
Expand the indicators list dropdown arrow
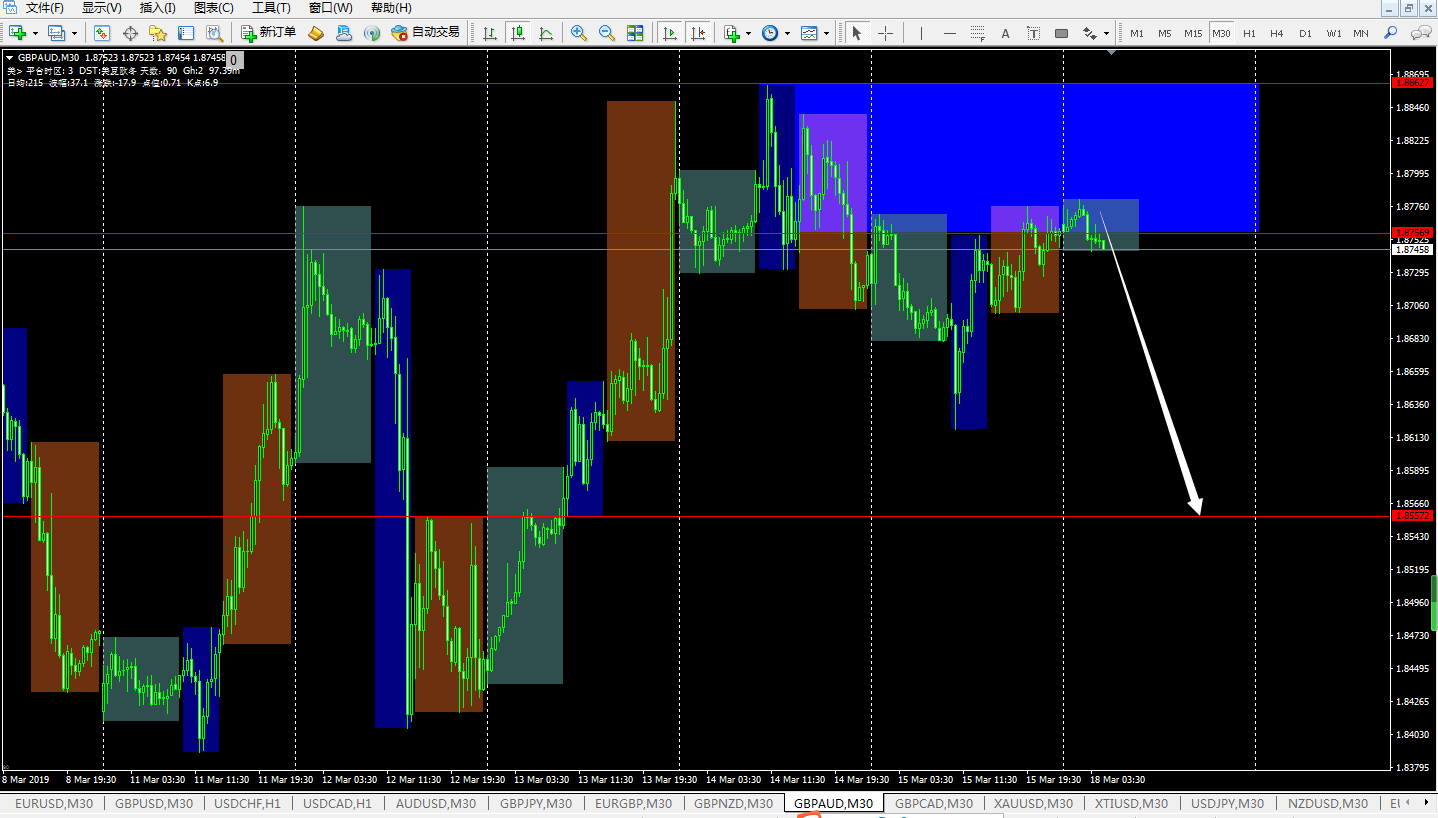tap(748, 34)
